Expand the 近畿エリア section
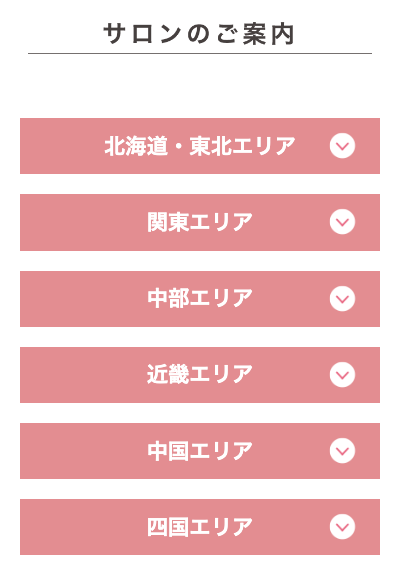Screen dimensions: 399x568 (200, 375)
